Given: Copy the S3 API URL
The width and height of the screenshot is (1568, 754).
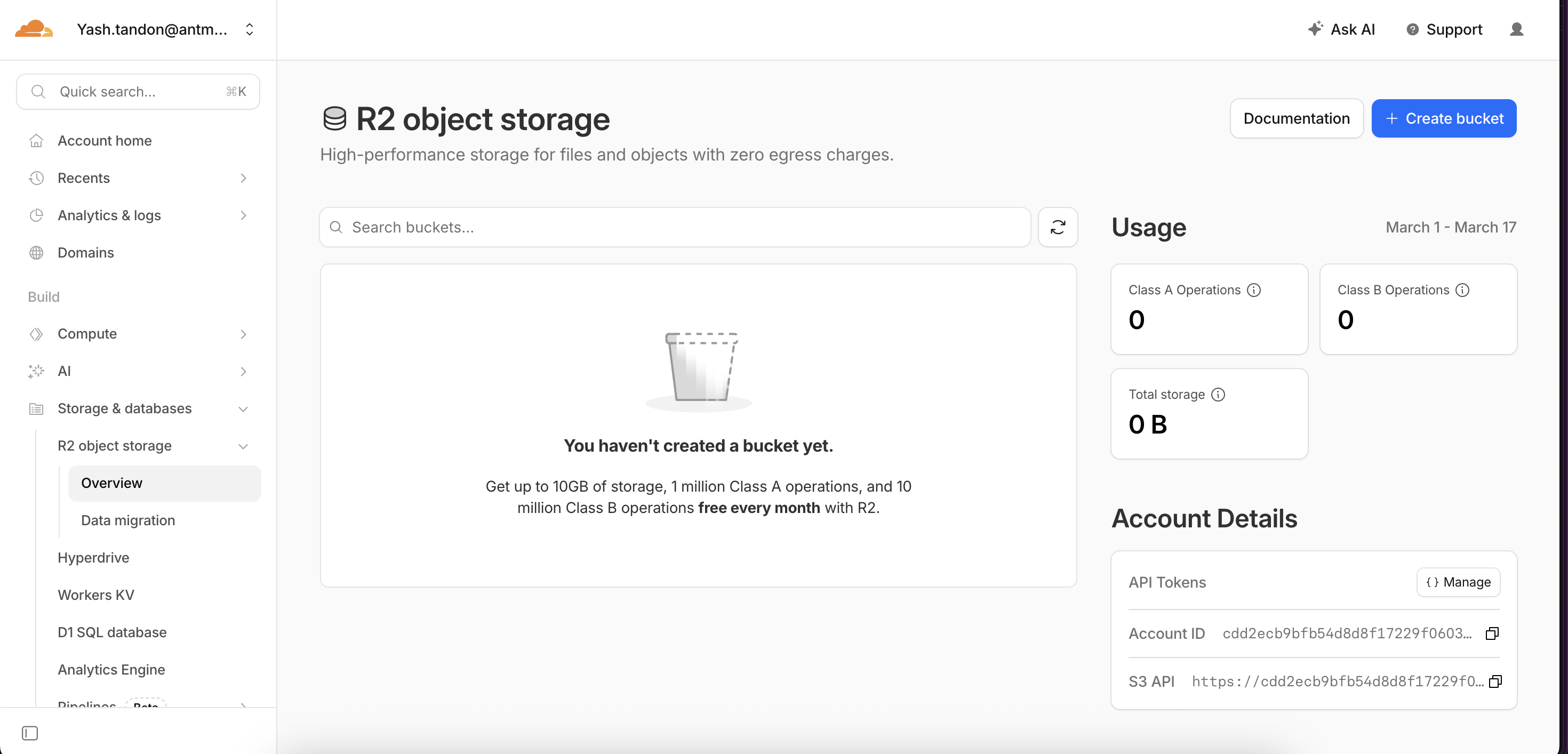Looking at the screenshot, I should (1495, 681).
